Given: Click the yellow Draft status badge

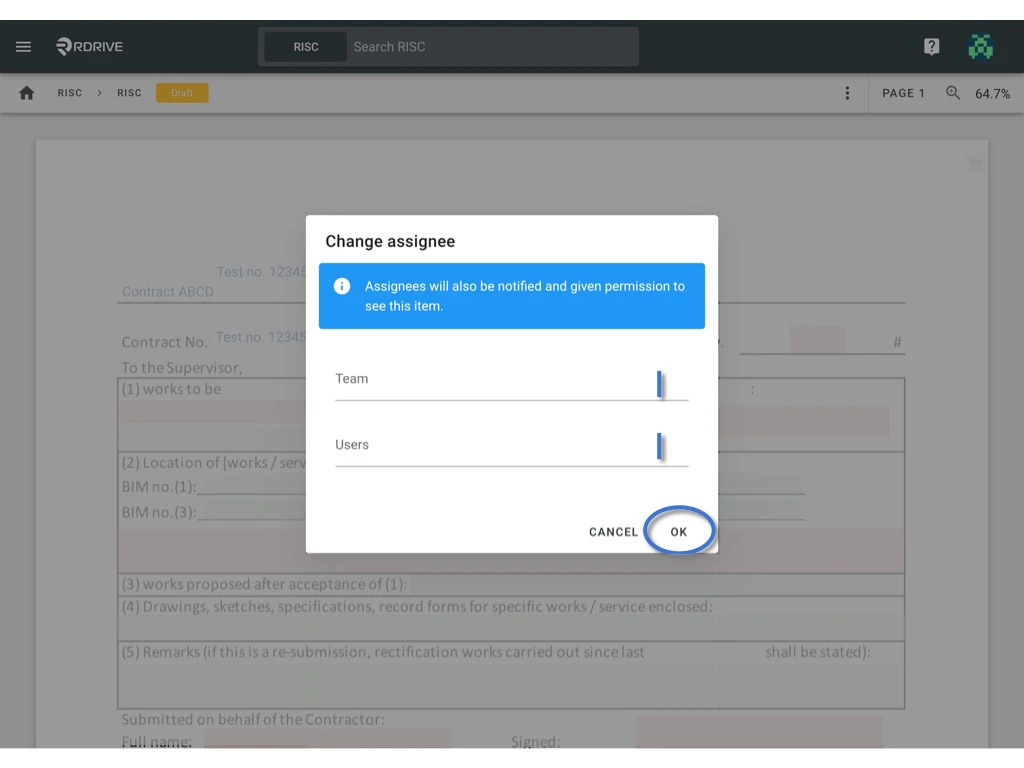Looking at the screenshot, I should (x=181, y=92).
